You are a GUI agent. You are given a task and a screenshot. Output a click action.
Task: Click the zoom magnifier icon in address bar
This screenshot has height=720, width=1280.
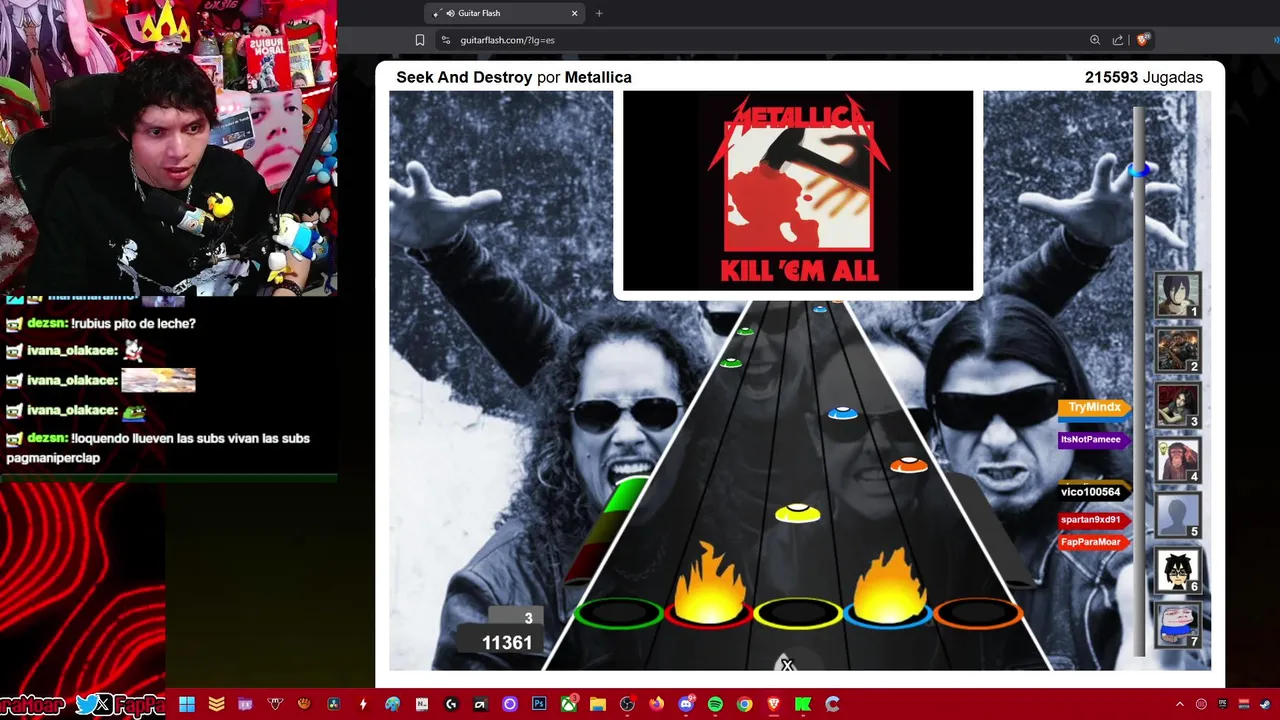point(1095,40)
